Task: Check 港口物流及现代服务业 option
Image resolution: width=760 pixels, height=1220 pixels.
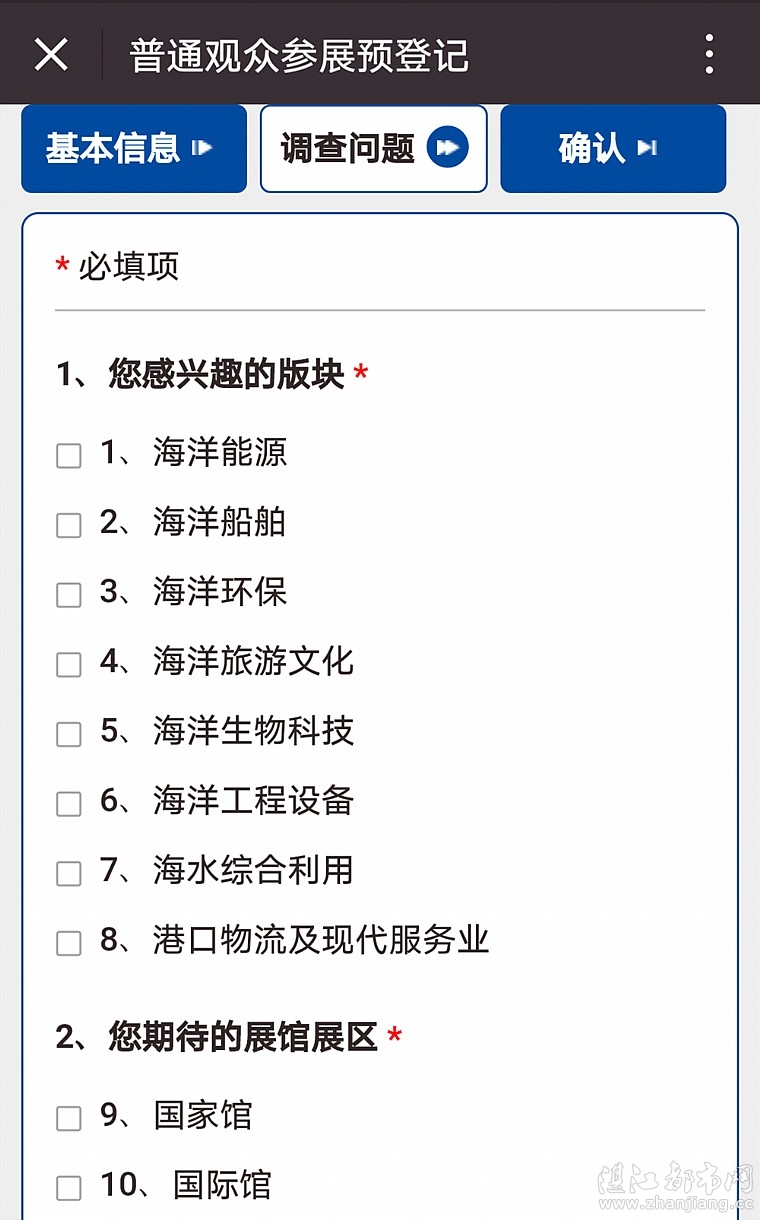Action: [68, 943]
